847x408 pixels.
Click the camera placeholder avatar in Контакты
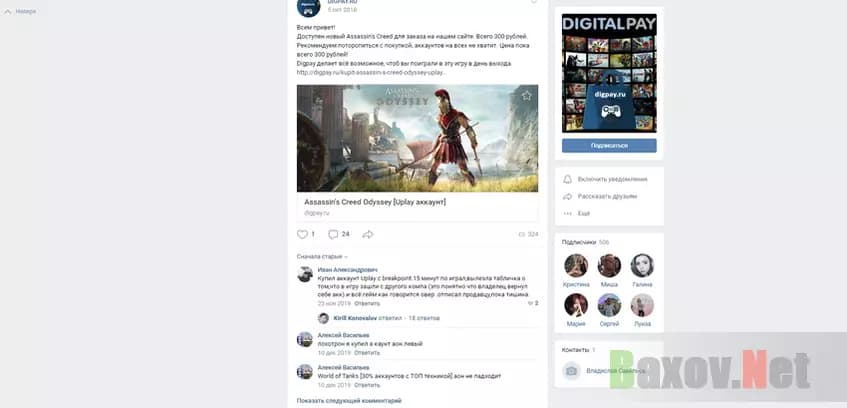point(572,371)
